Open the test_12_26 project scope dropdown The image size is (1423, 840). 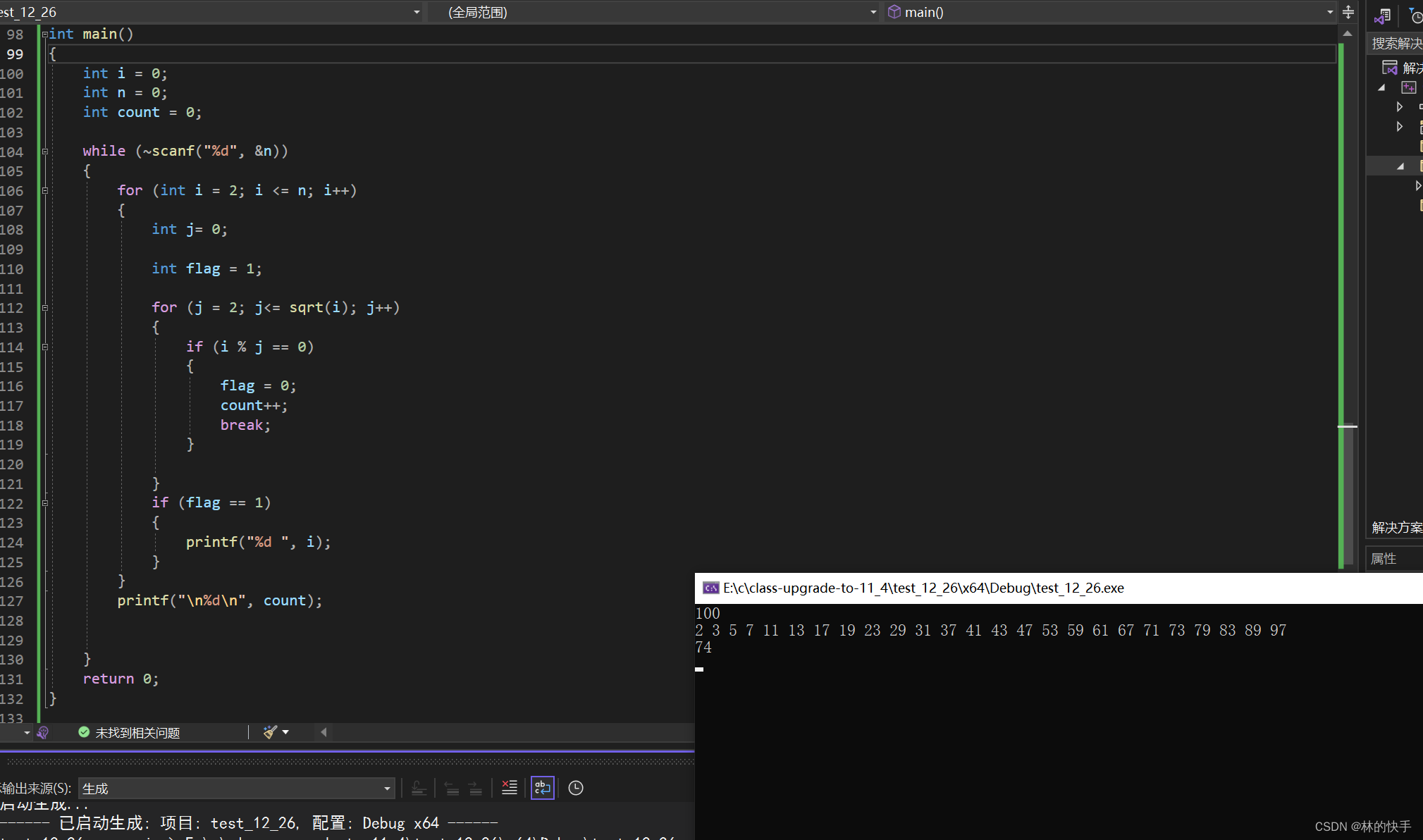(x=417, y=12)
